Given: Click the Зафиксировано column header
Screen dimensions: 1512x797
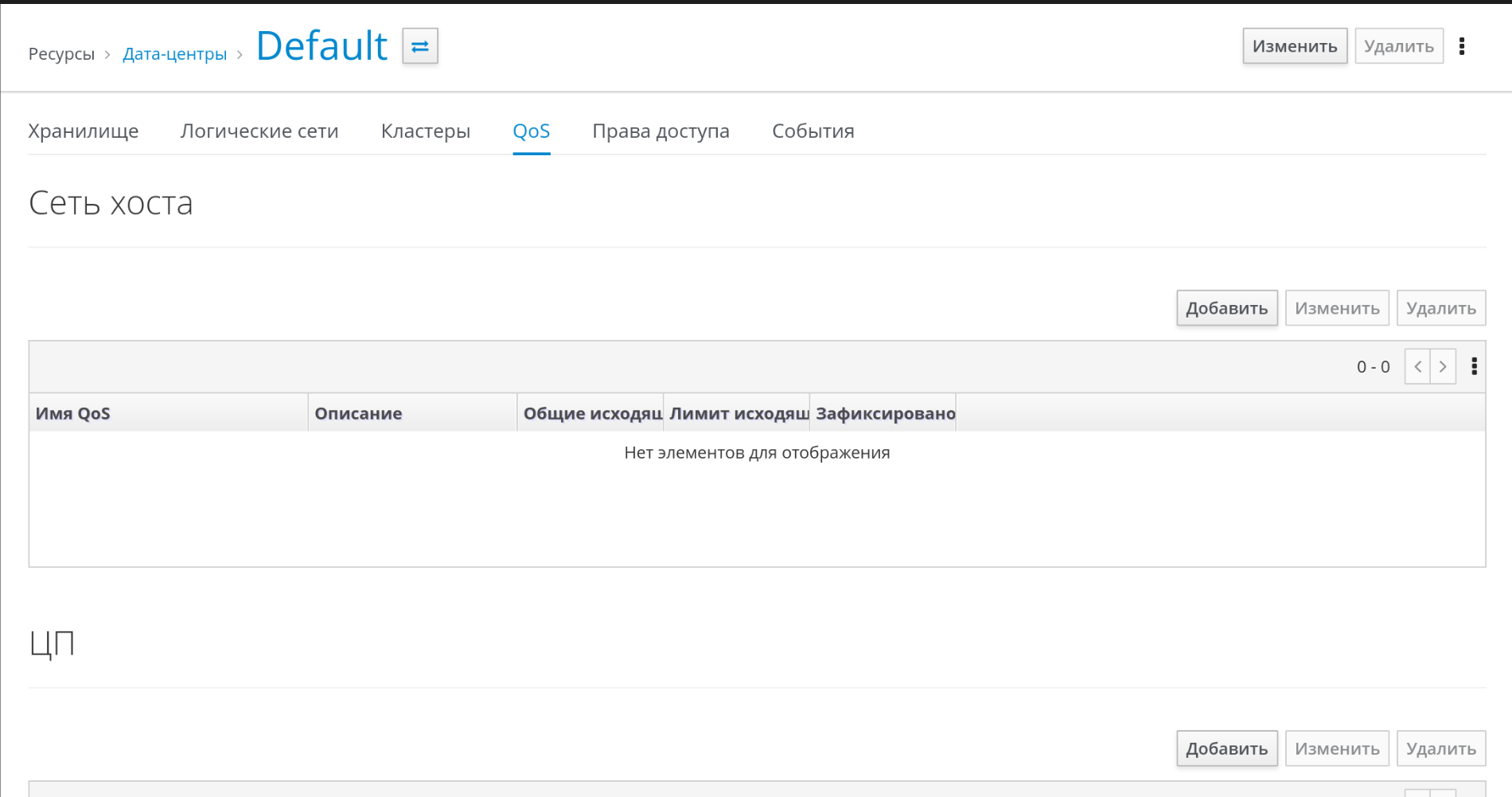Looking at the screenshot, I should pos(885,413).
